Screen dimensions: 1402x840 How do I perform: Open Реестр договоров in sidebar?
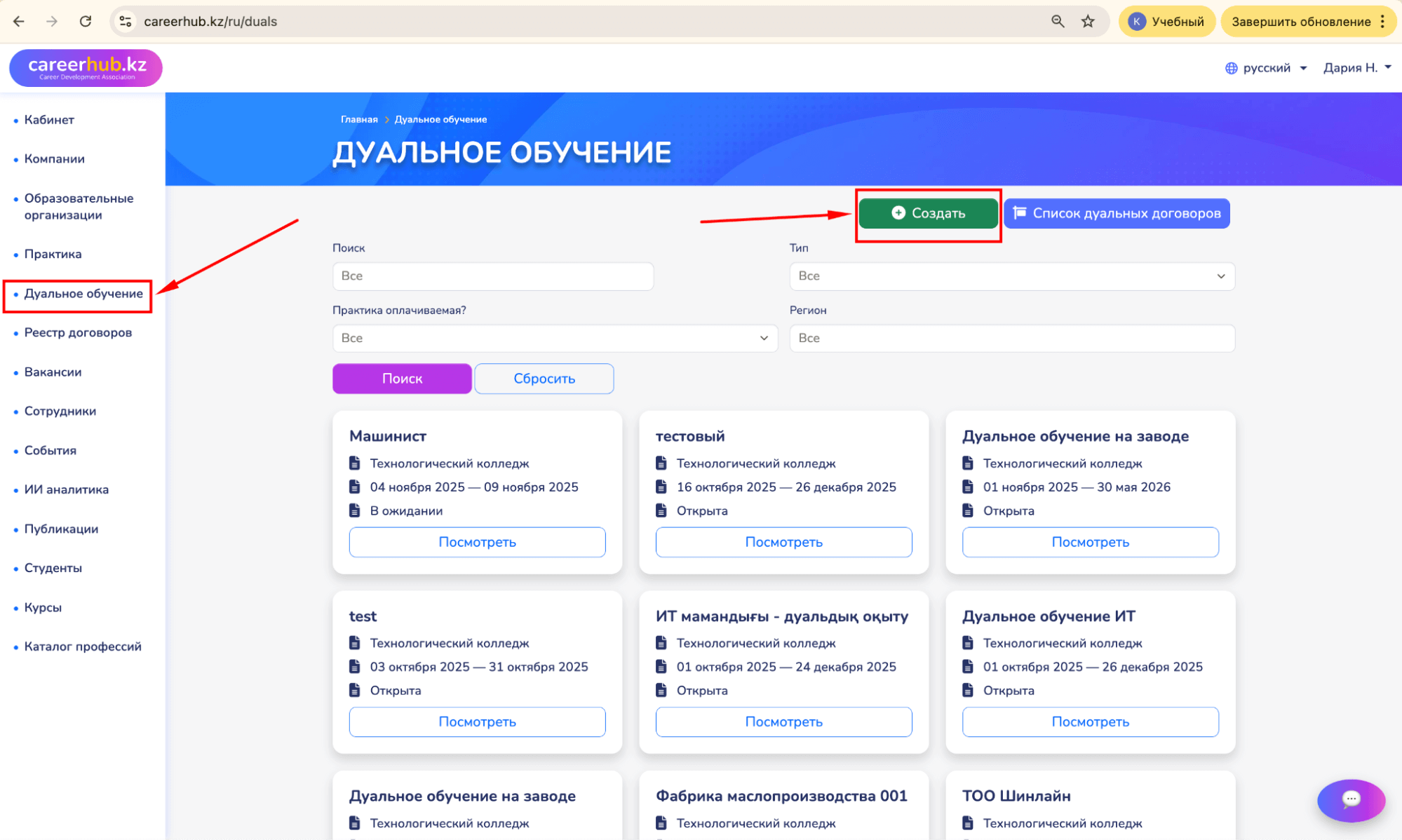click(78, 332)
